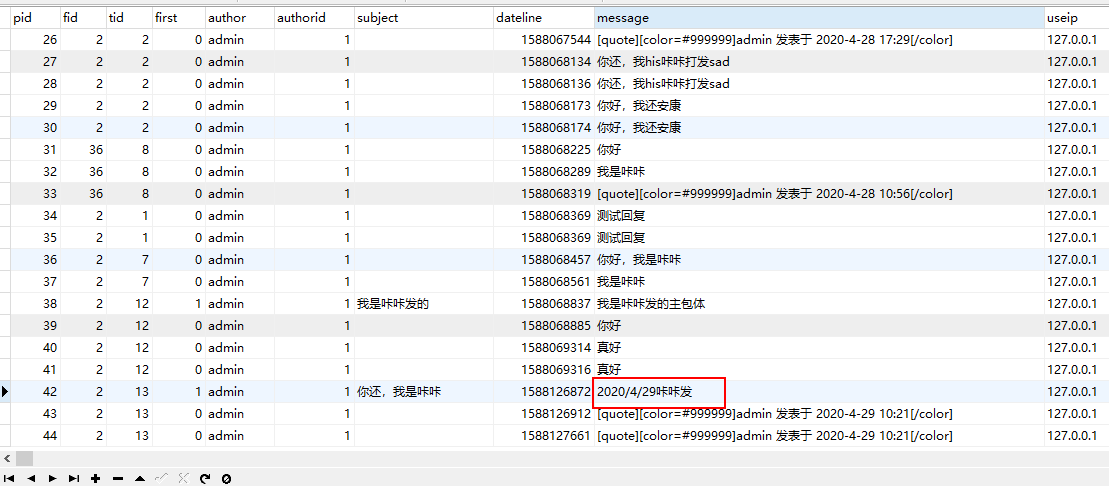Click the quote message in pid 44 row
This screenshot has width=1109, height=486.
[x=819, y=435]
